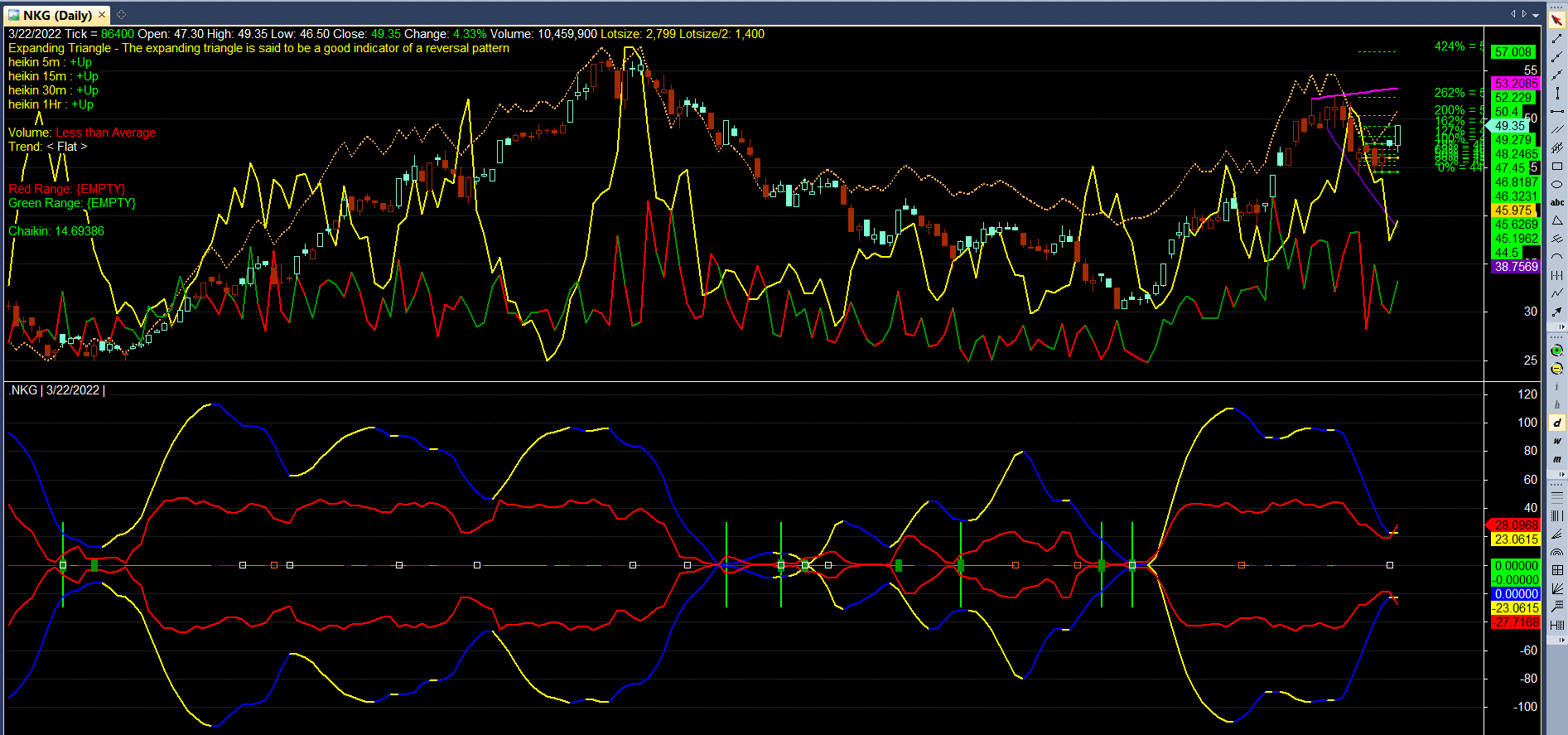1568x735 pixels.
Task: Select the abc text tool
Action: pos(1557,202)
